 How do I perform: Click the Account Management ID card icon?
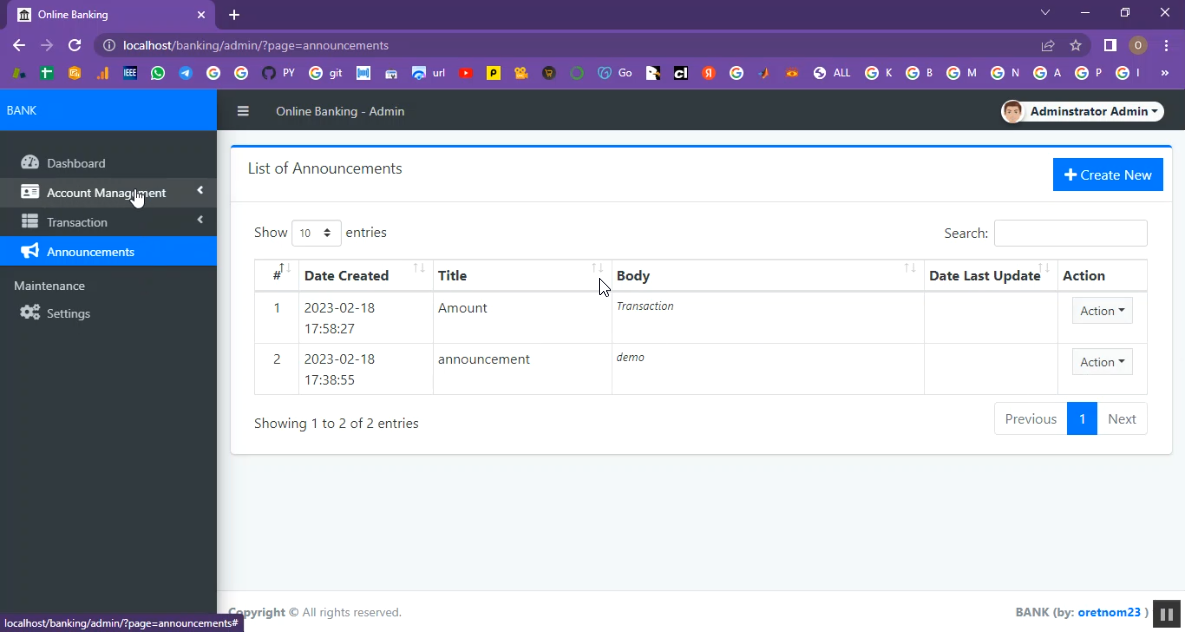coord(30,192)
